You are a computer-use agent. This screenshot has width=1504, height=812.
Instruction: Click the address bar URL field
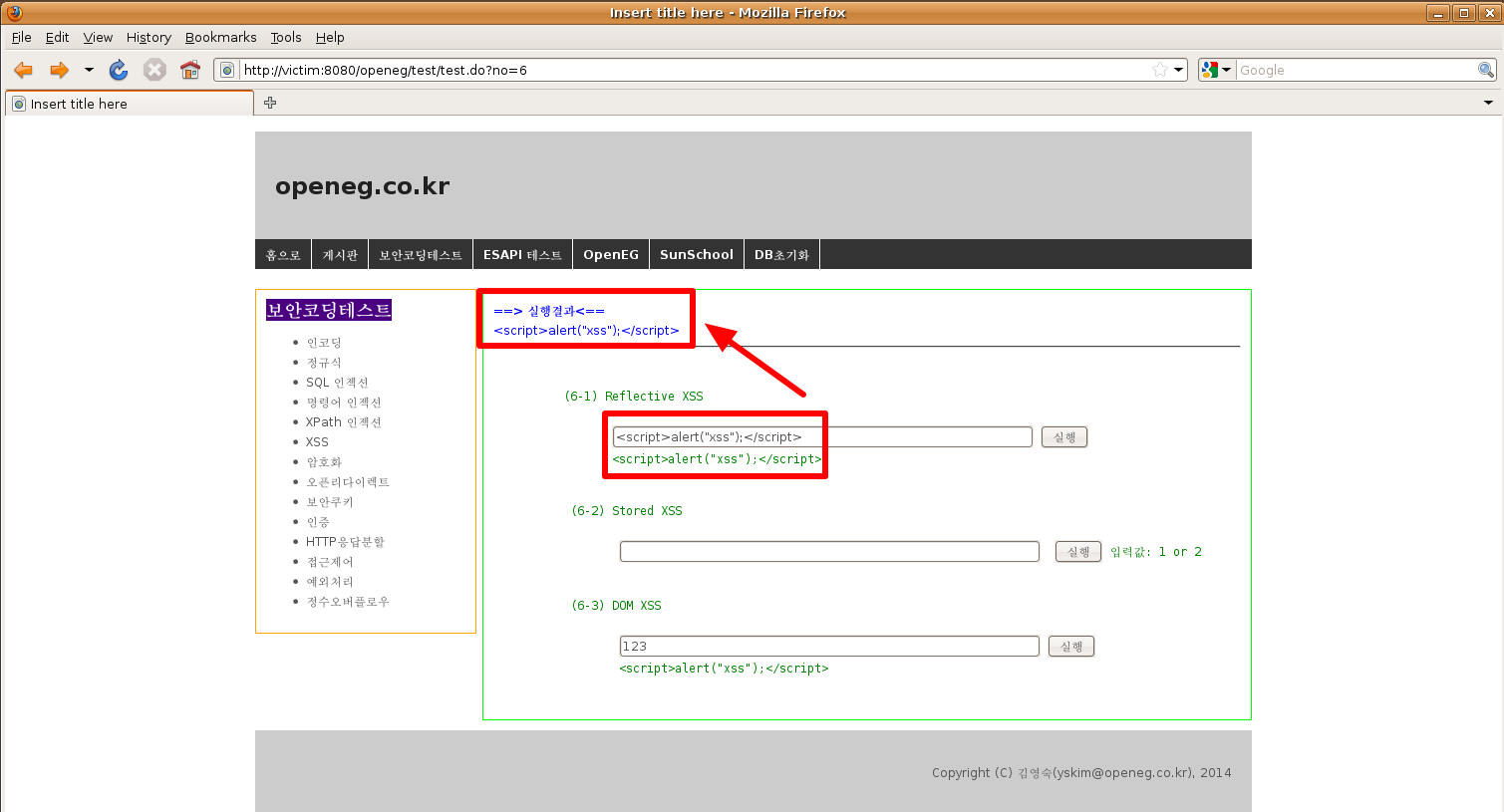695,70
